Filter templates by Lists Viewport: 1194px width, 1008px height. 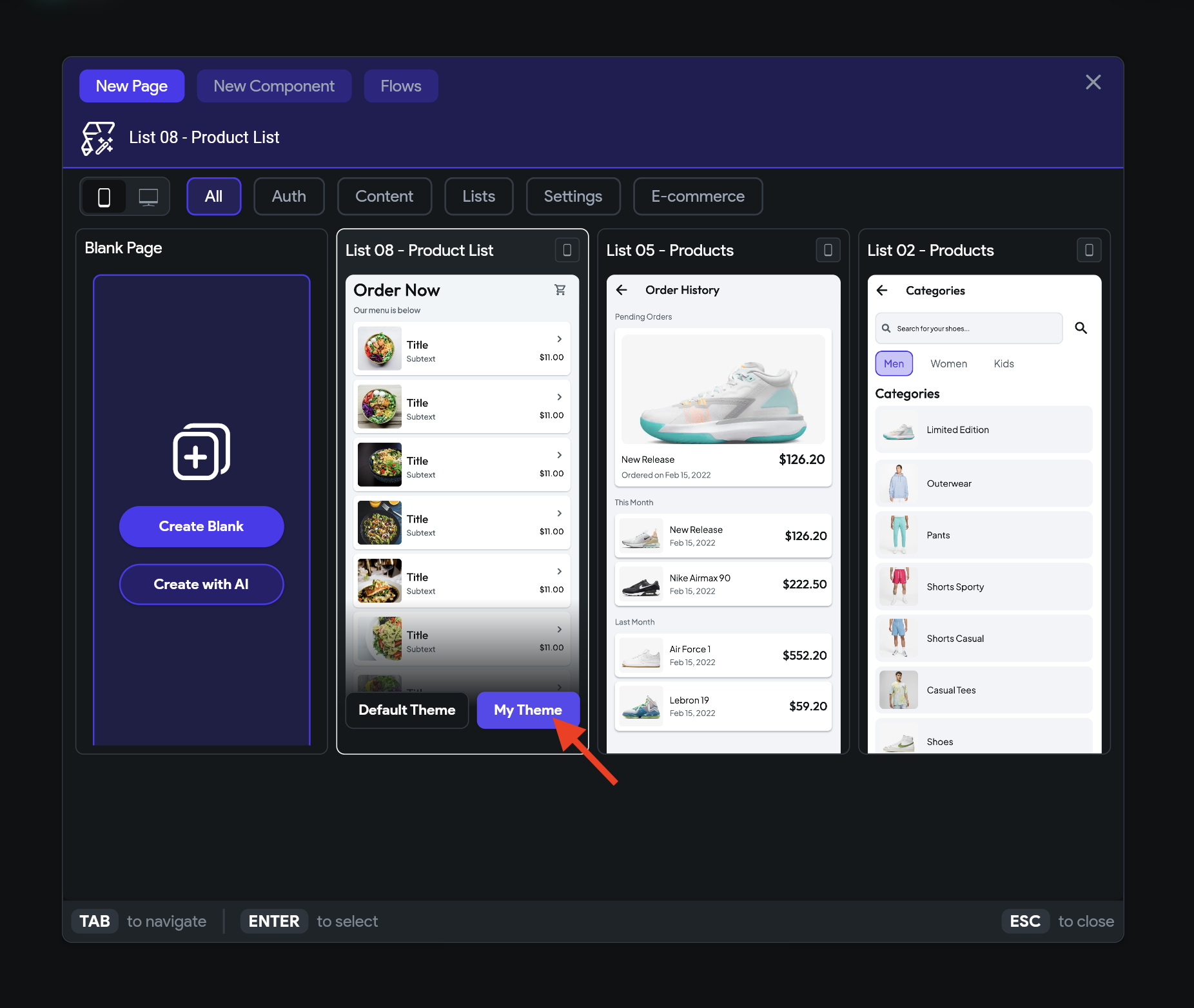pos(479,197)
